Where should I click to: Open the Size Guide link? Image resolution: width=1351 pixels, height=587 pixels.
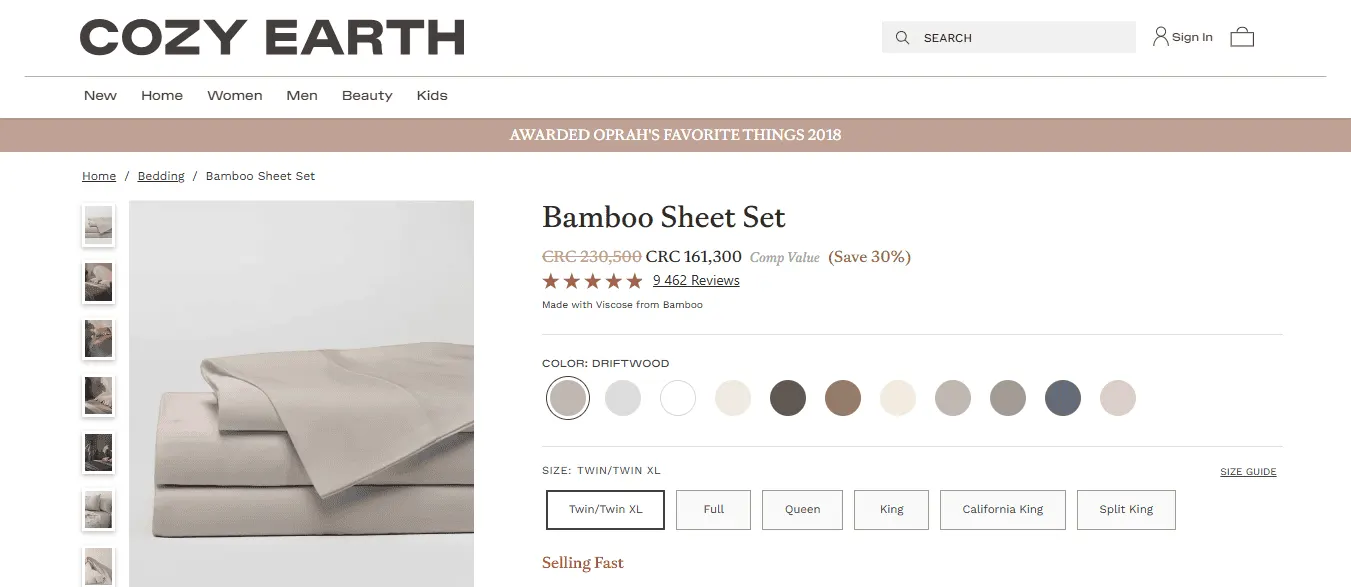pos(1248,472)
